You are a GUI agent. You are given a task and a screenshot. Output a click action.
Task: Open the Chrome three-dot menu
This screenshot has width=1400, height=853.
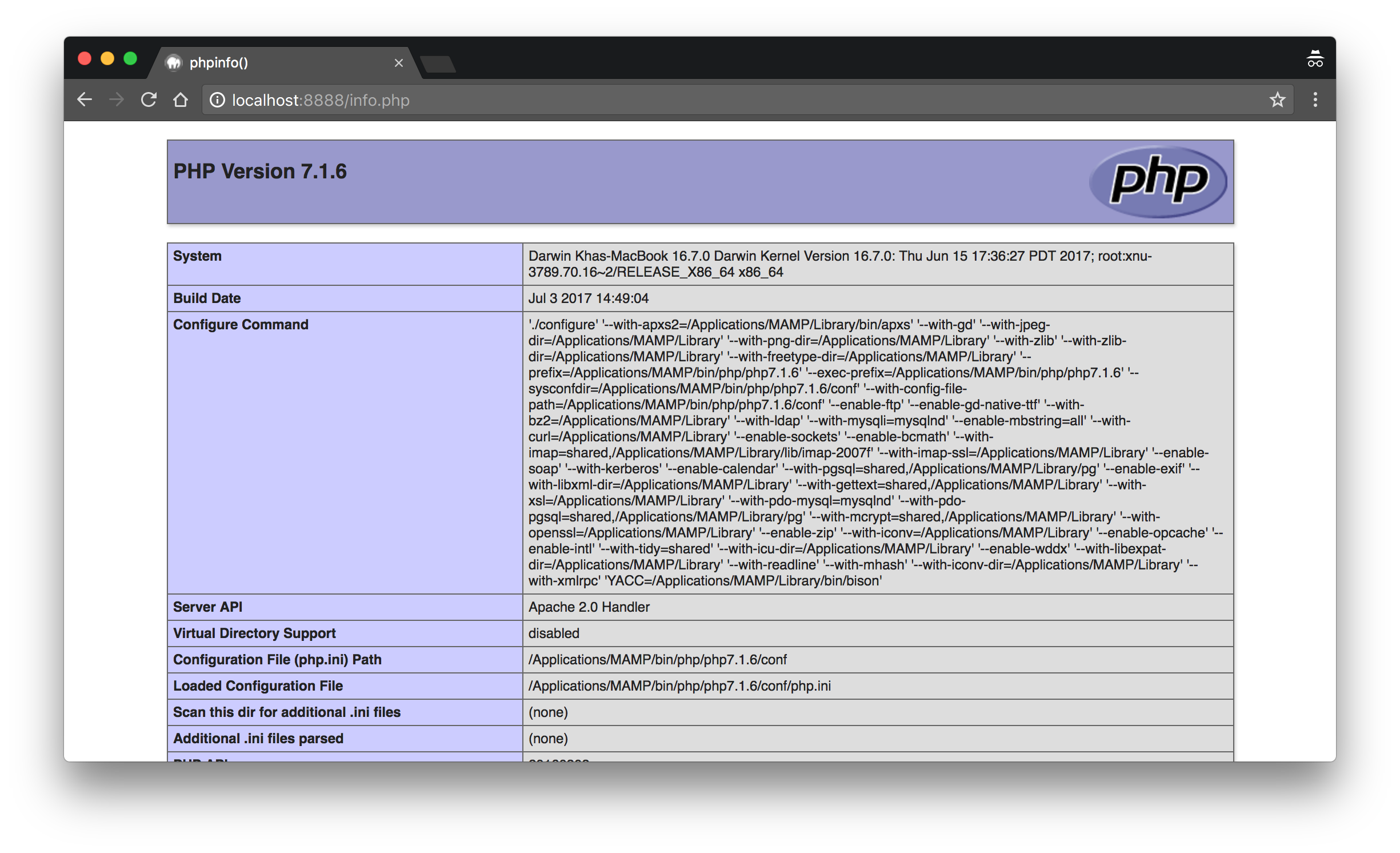pos(1315,100)
